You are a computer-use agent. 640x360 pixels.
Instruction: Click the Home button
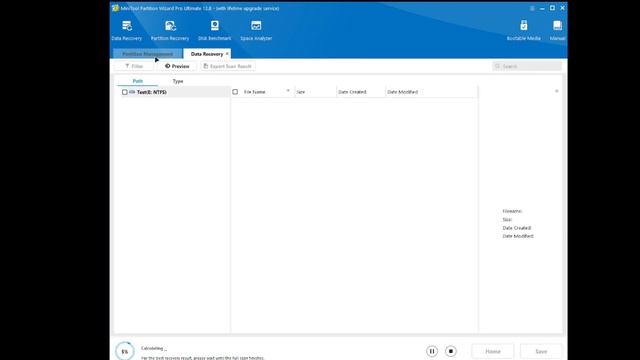pos(493,351)
